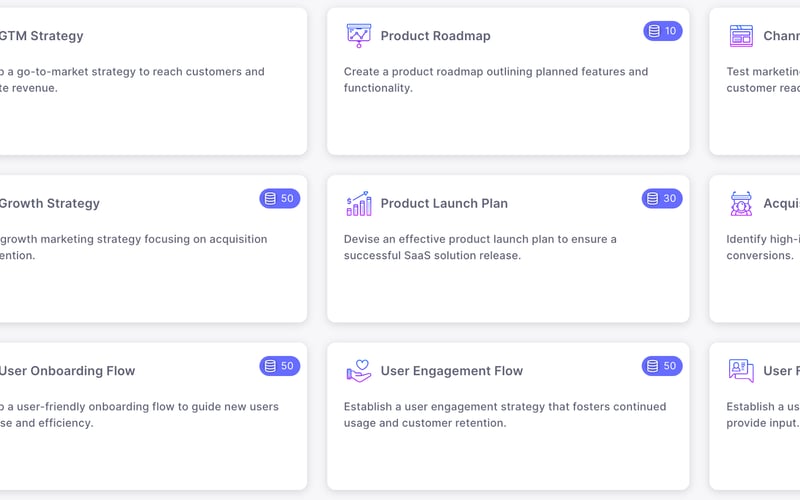Click the Product Launch Plan bar chart icon
Viewport: 800px width, 500px height.
(358, 203)
